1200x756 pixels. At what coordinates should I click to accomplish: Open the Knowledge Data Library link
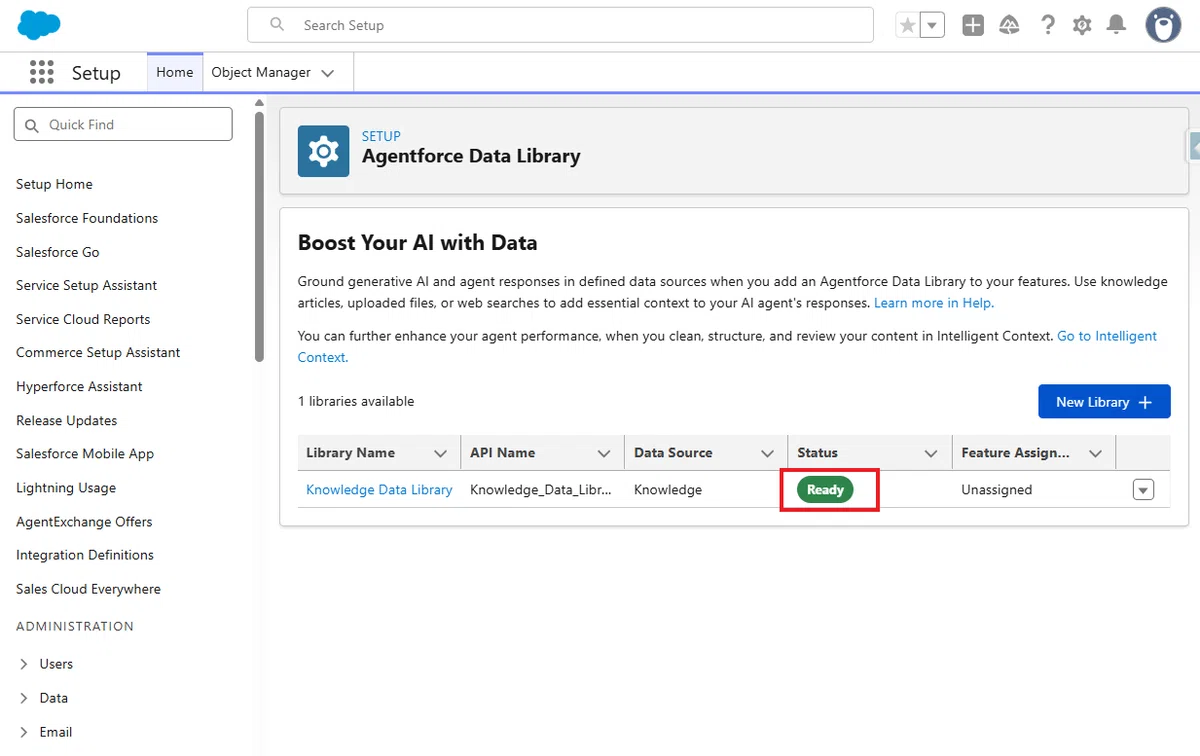[x=379, y=490]
